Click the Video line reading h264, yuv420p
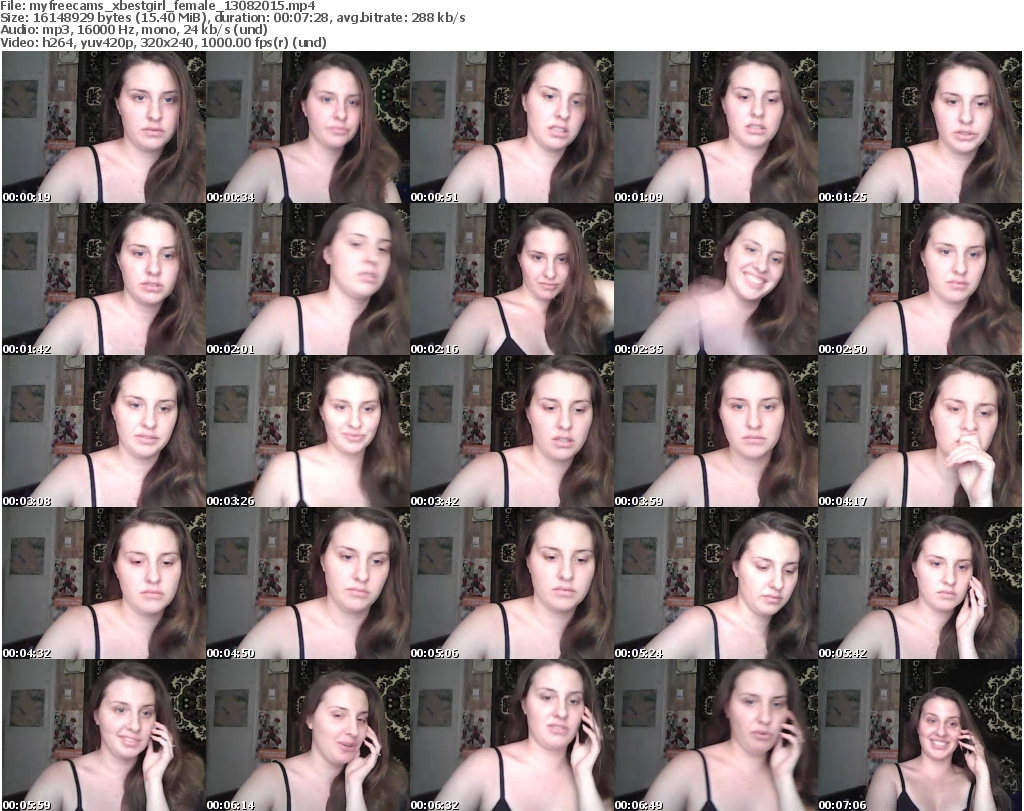 pyautogui.click(x=163, y=42)
